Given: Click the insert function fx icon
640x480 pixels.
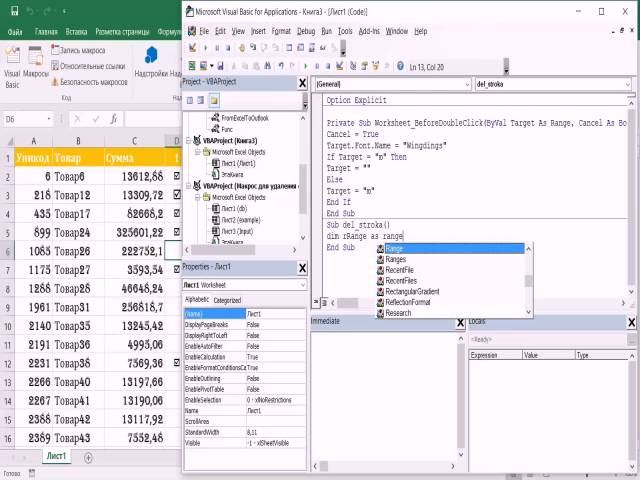Looking at the screenshot, I should click(x=114, y=119).
